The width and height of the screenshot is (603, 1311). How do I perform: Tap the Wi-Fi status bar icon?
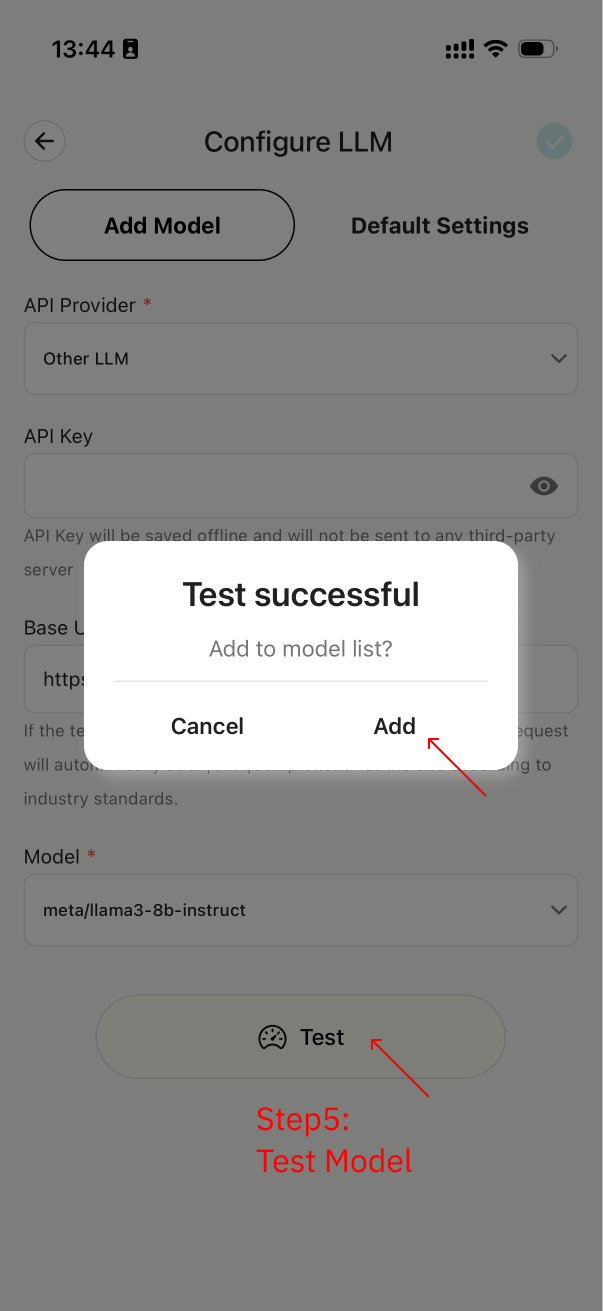(x=494, y=48)
